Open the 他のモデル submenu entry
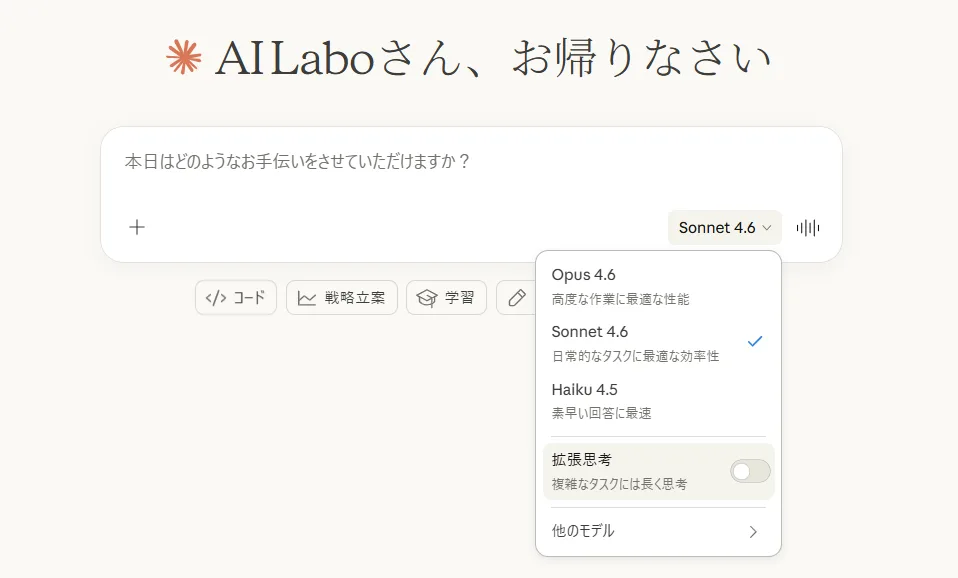Screen dimensions: 958x578 tap(658, 532)
